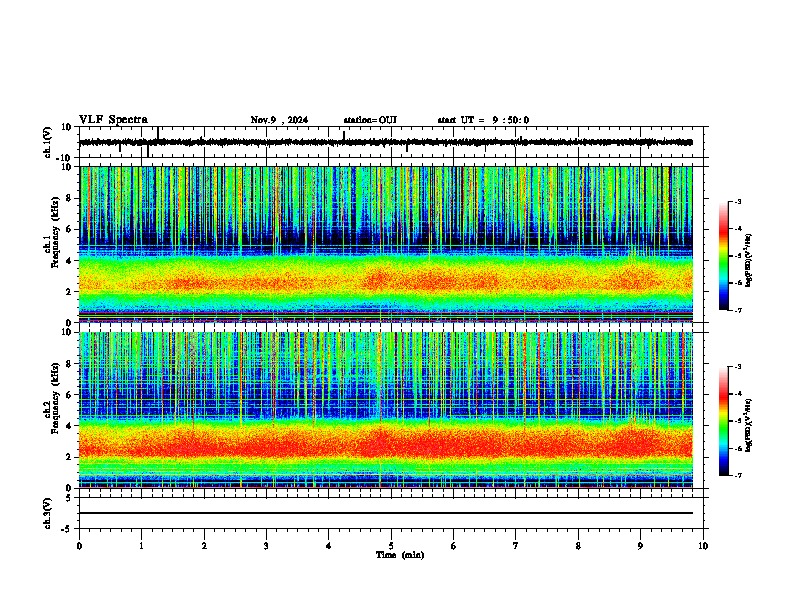Click time axis tick label "9"

[x=640, y=546]
